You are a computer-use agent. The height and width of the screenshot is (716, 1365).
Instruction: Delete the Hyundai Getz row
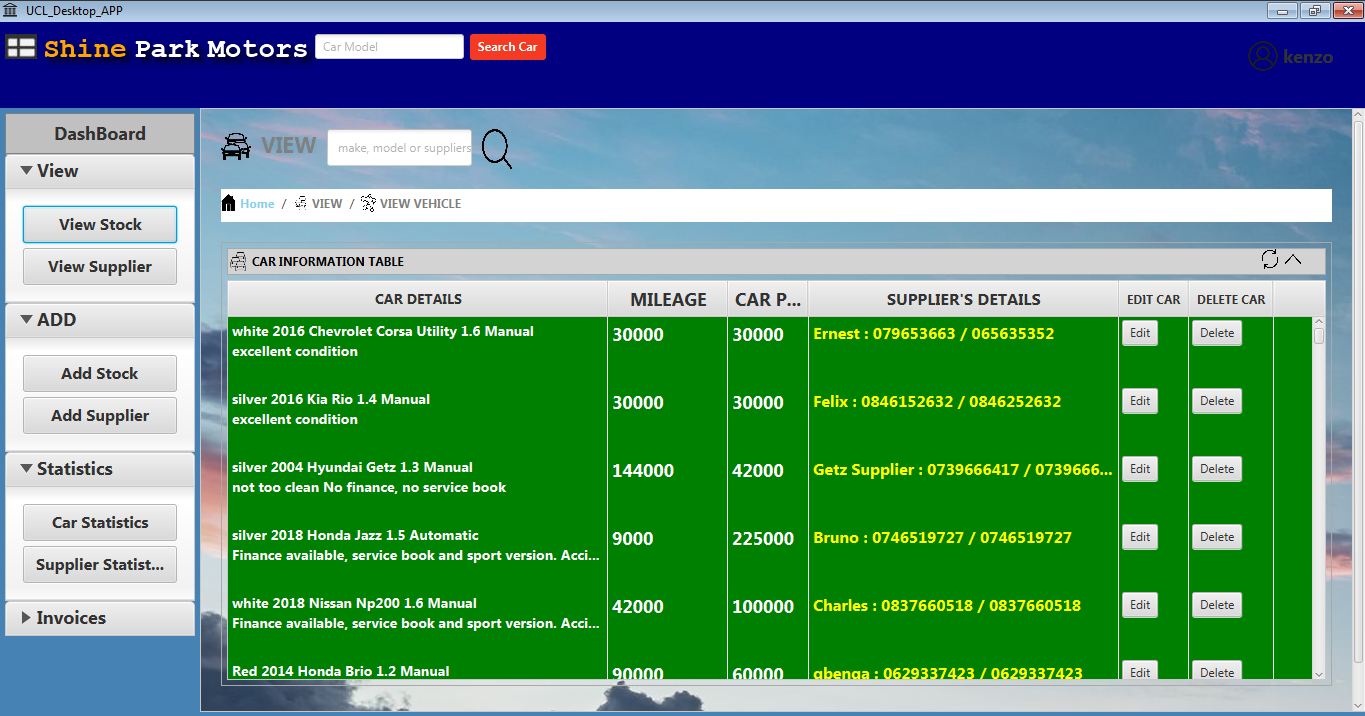[1217, 469]
